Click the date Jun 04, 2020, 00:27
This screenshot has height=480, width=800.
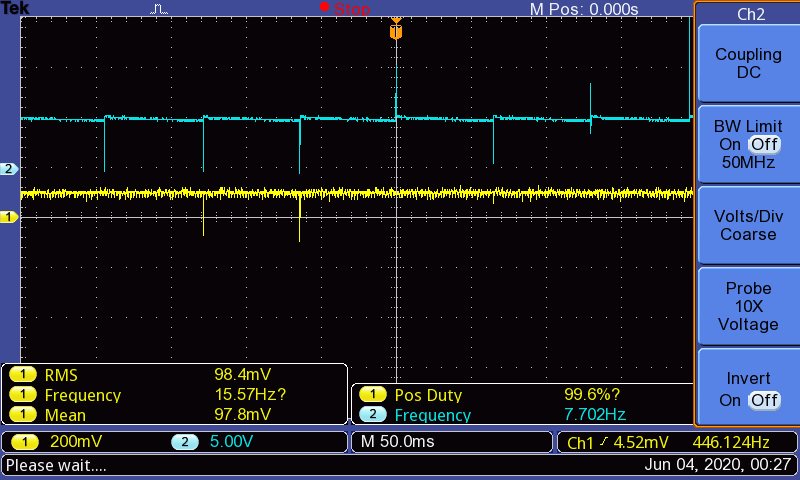(x=717, y=465)
